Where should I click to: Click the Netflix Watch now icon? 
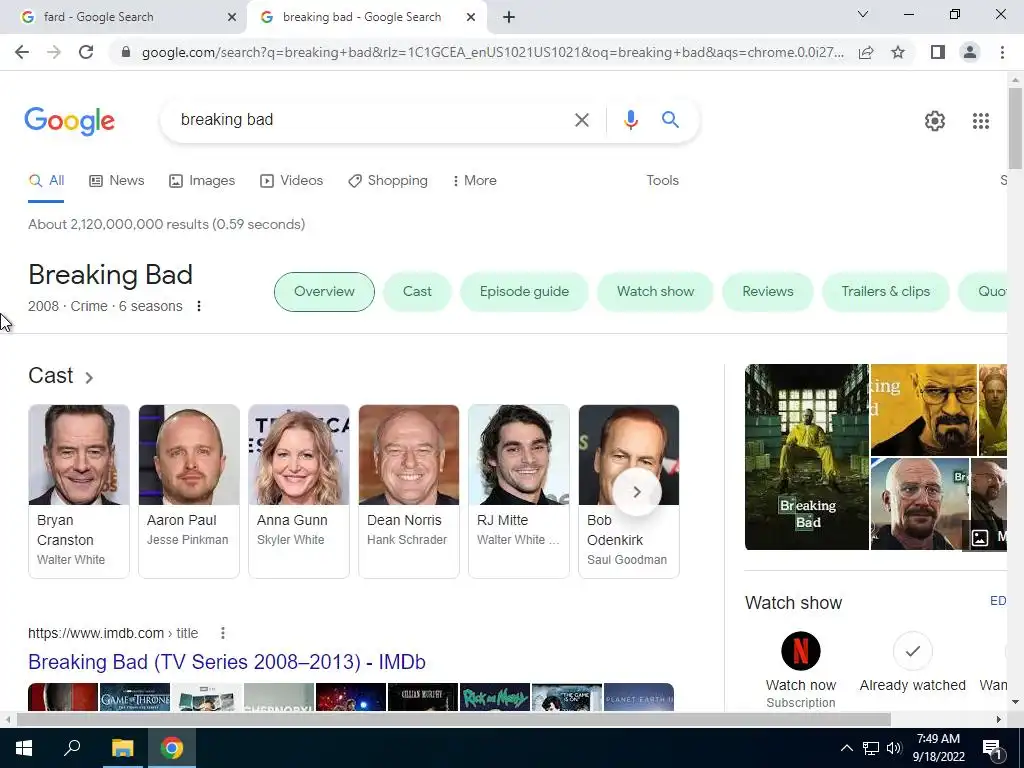click(801, 651)
